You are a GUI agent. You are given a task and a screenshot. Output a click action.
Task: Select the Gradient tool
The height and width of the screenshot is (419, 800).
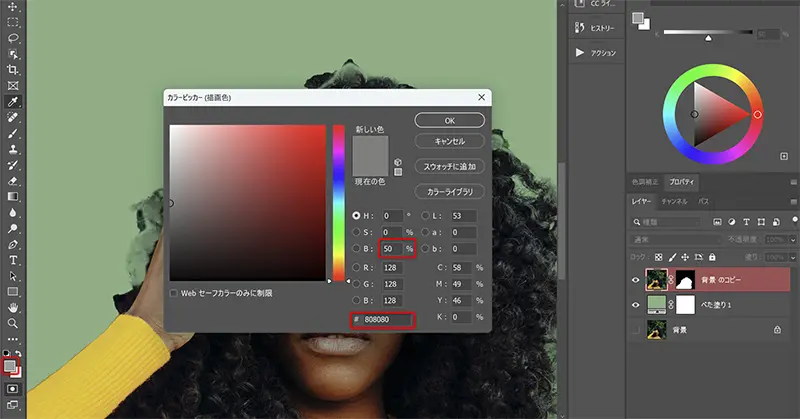pyautogui.click(x=13, y=197)
